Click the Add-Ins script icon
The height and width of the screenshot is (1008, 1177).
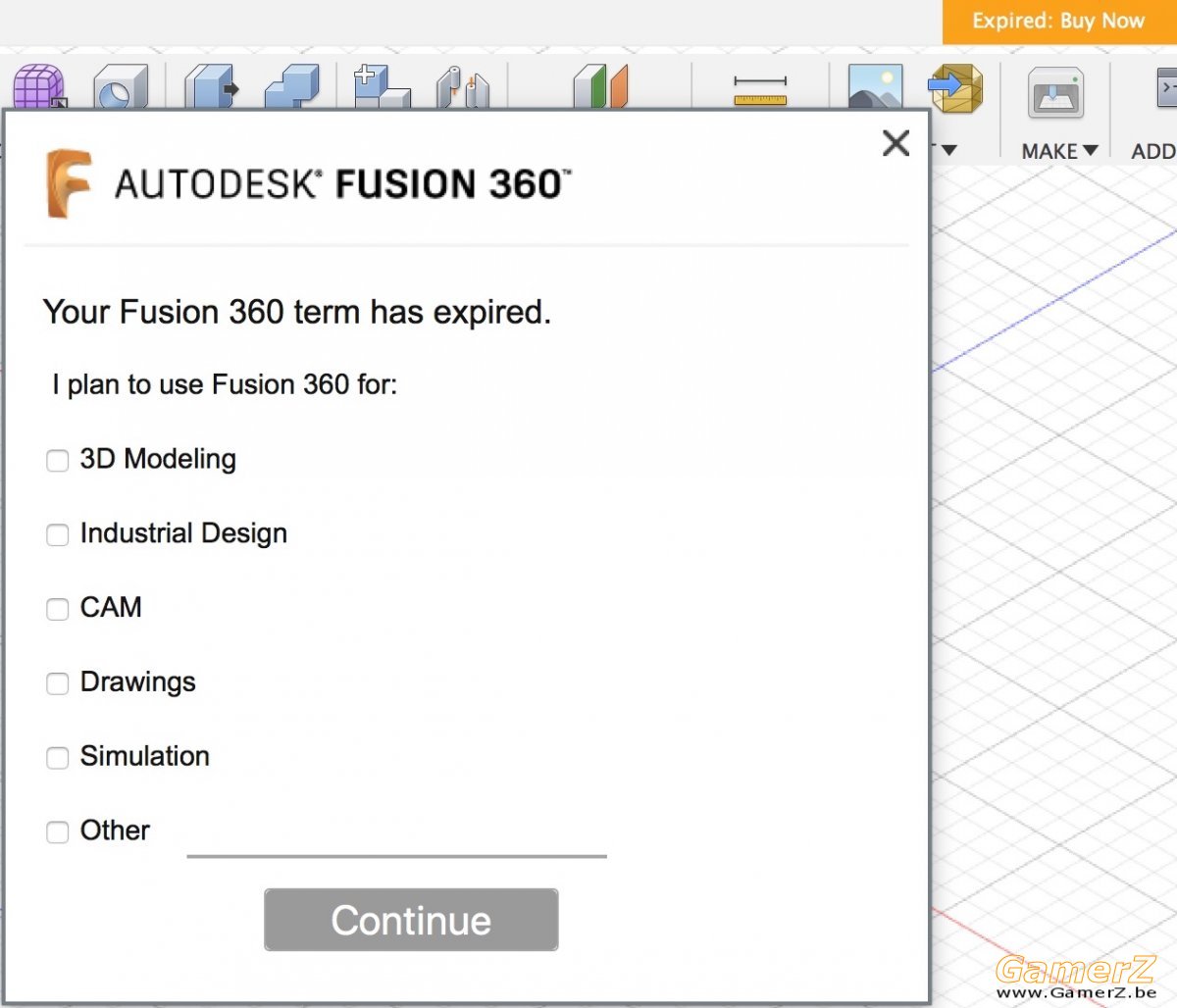pos(1166,88)
